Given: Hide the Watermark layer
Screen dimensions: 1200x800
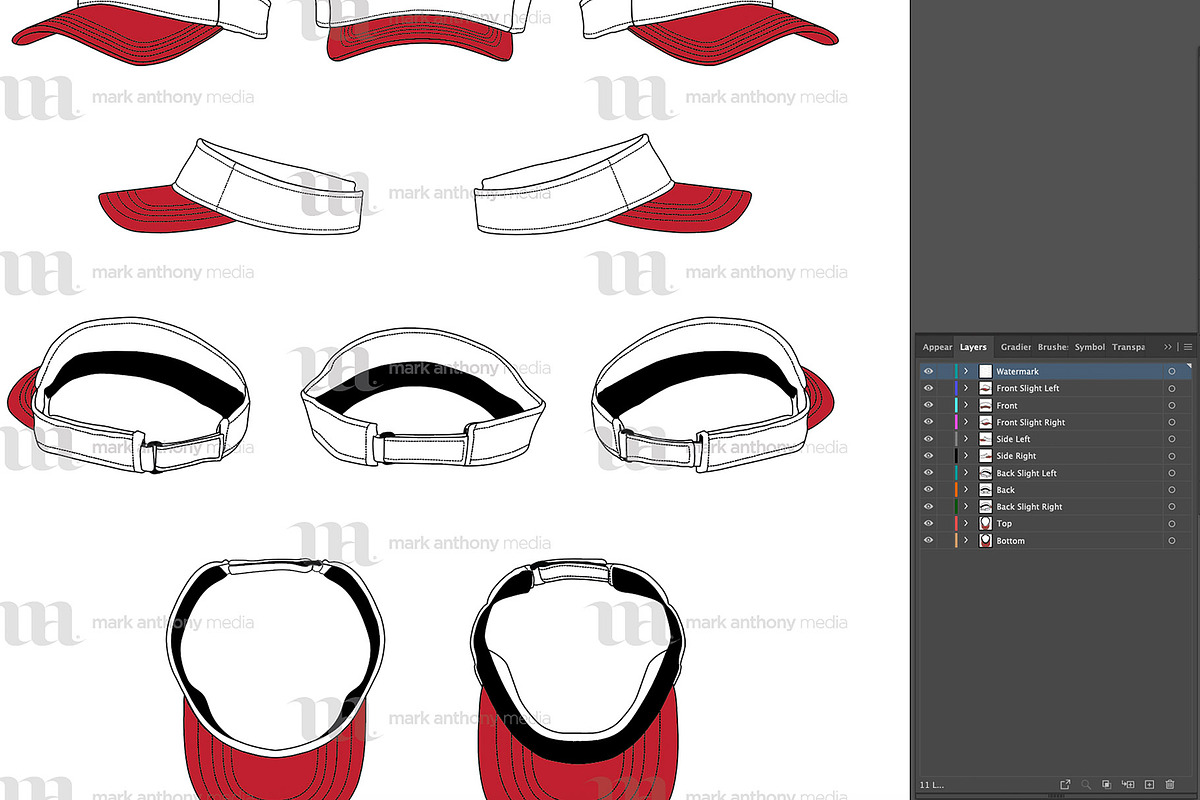Looking at the screenshot, I should pos(928,371).
